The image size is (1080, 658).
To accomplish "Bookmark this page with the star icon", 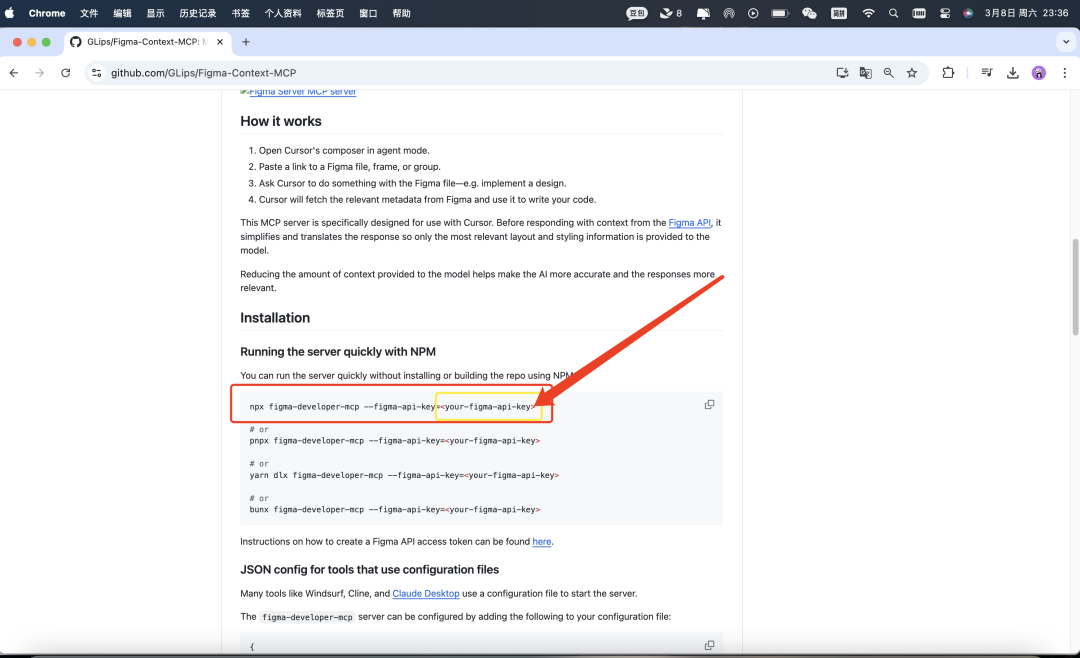I will (x=912, y=73).
